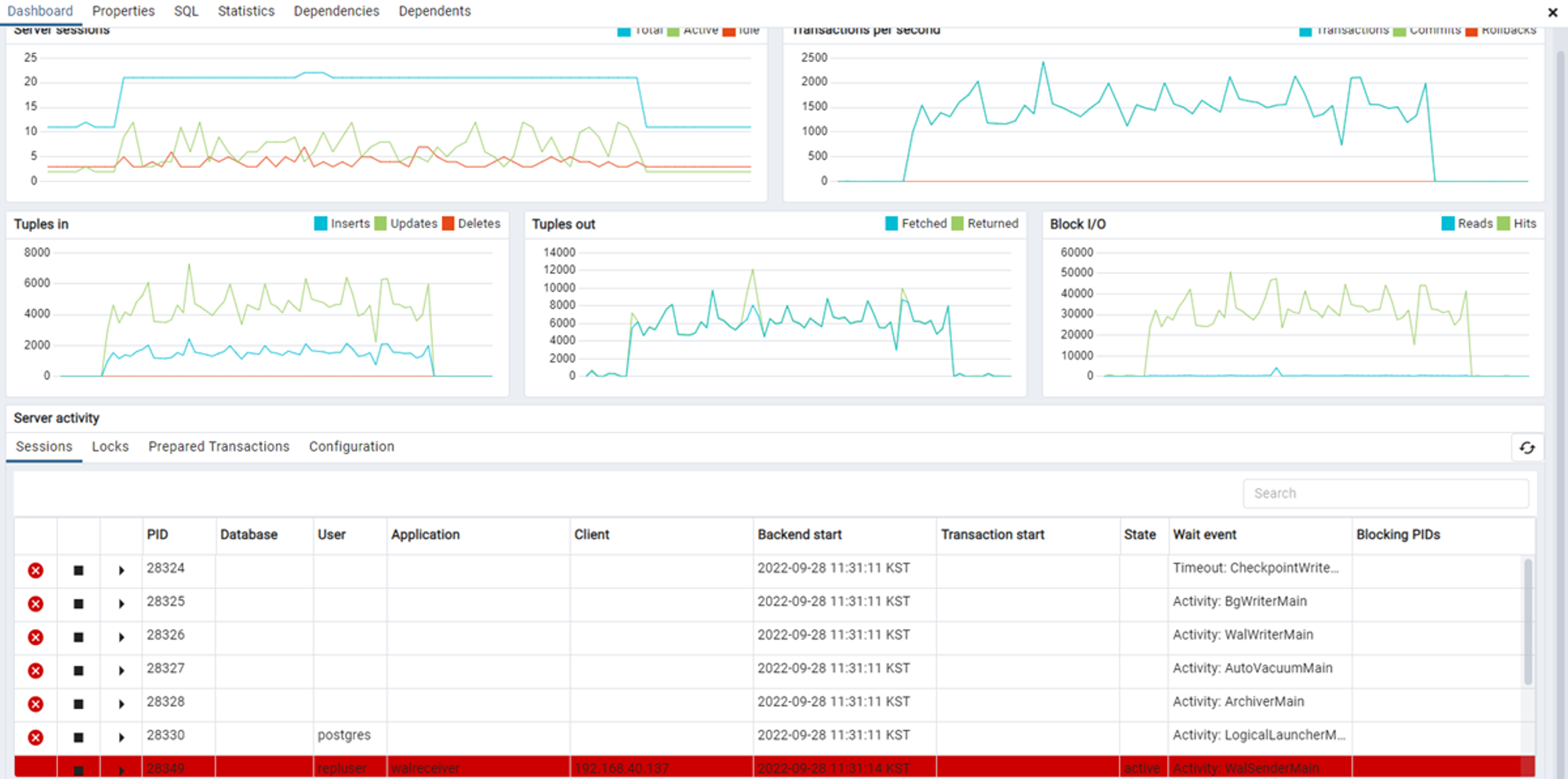Close the dashboard panel with X
1568x779 pixels.
1552,12
